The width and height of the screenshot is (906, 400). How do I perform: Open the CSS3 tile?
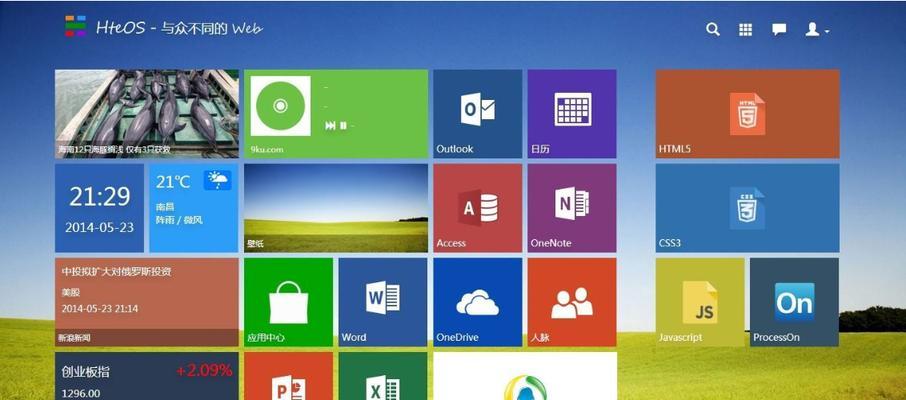[748, 208]
